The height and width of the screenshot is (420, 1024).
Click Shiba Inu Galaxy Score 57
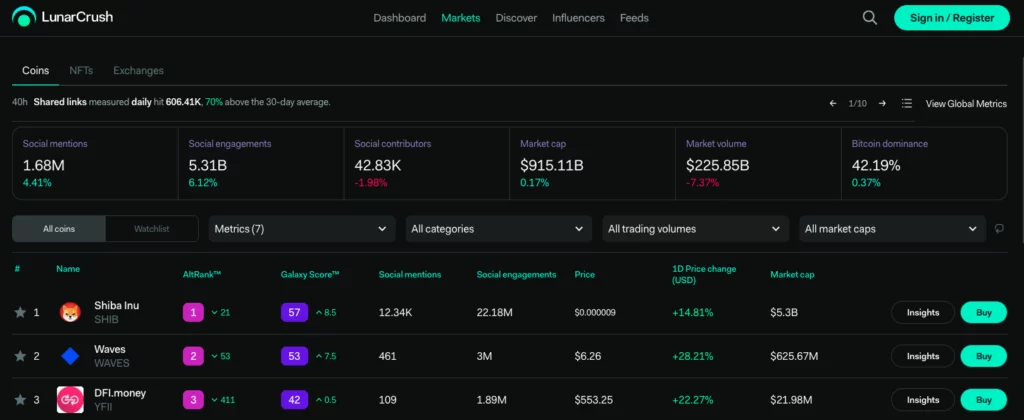pyautogui.click(x=294, y=312)
